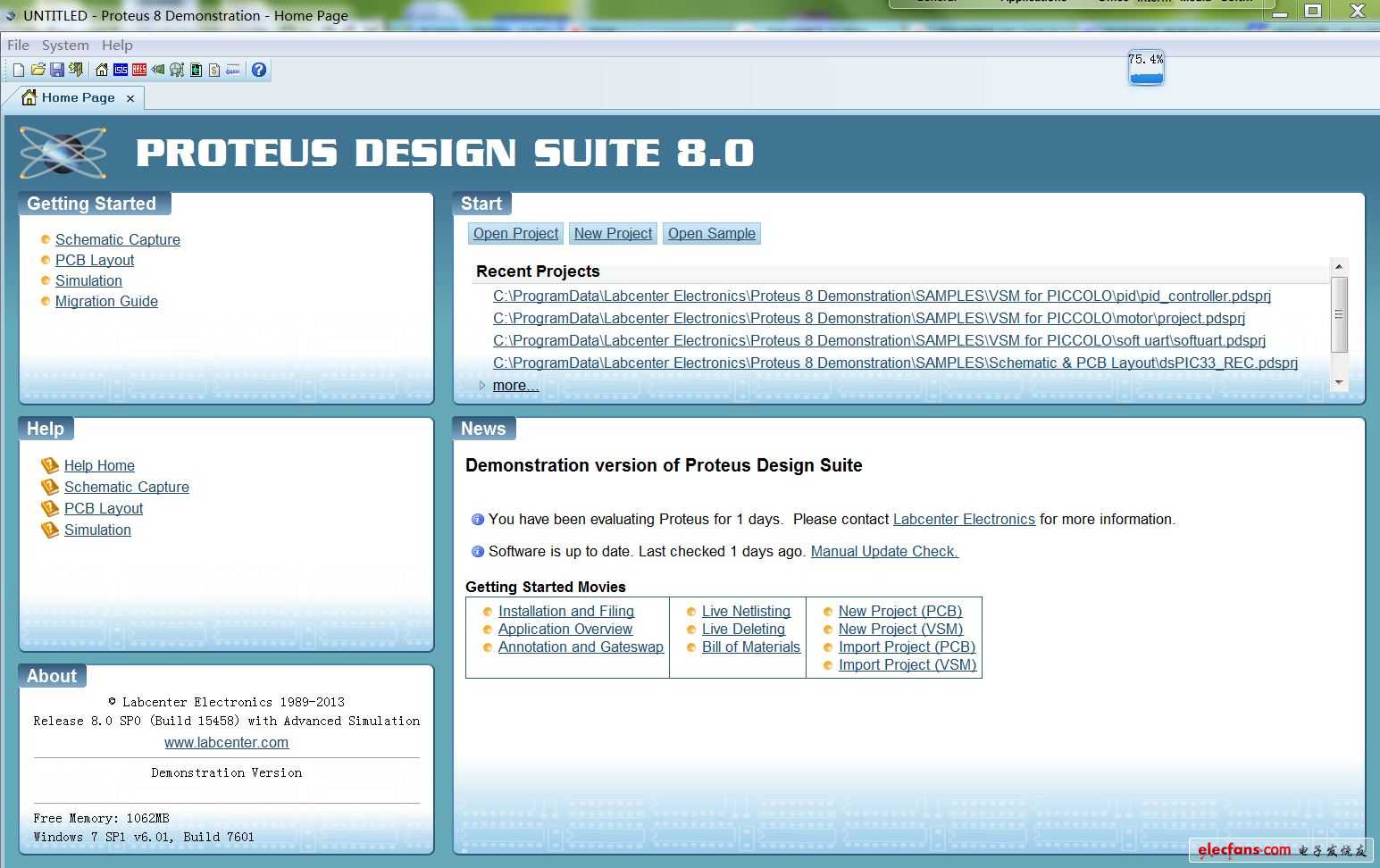
Task: Open Simulation getting started link
Action: (88, 280)
